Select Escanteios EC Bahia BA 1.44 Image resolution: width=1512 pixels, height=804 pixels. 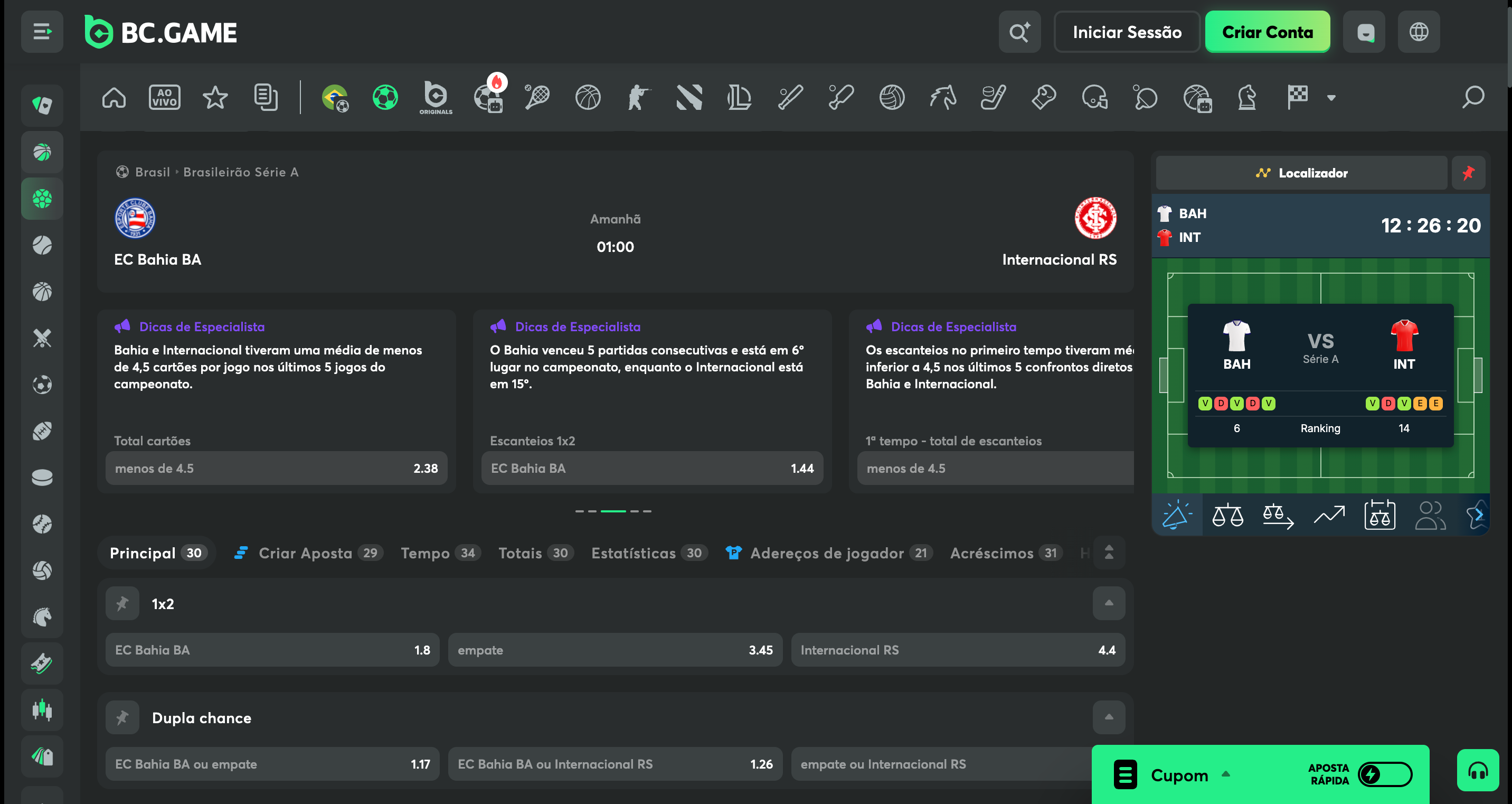coord(652,468)
